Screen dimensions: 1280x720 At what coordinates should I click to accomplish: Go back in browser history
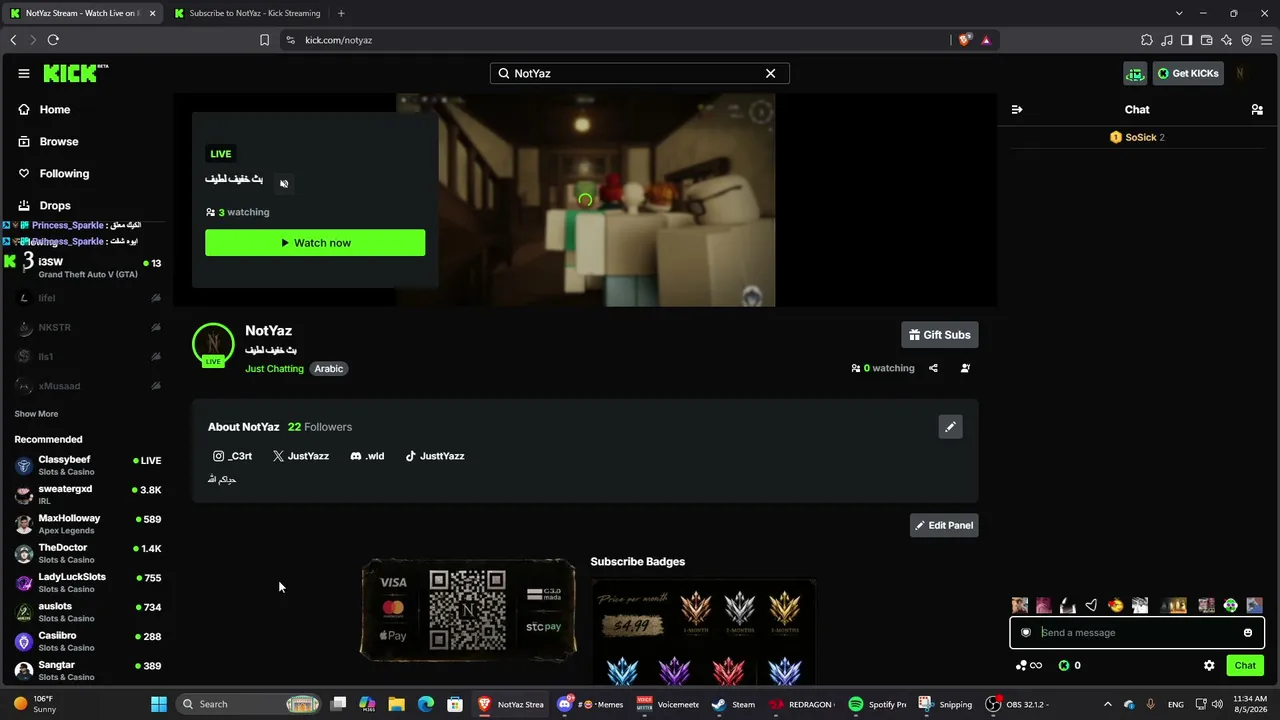(13, 40)
